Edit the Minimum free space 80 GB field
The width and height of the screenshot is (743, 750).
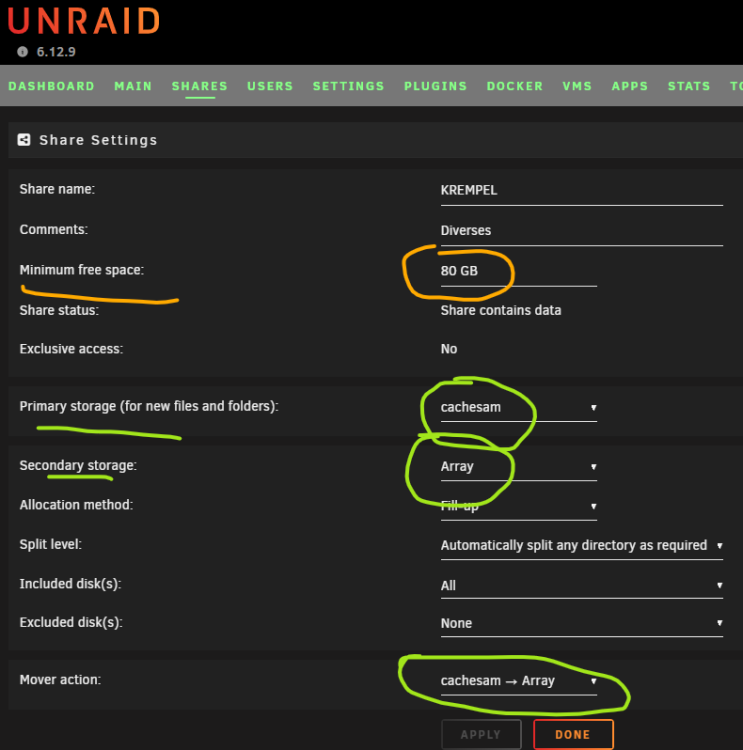tap(519, 271)
